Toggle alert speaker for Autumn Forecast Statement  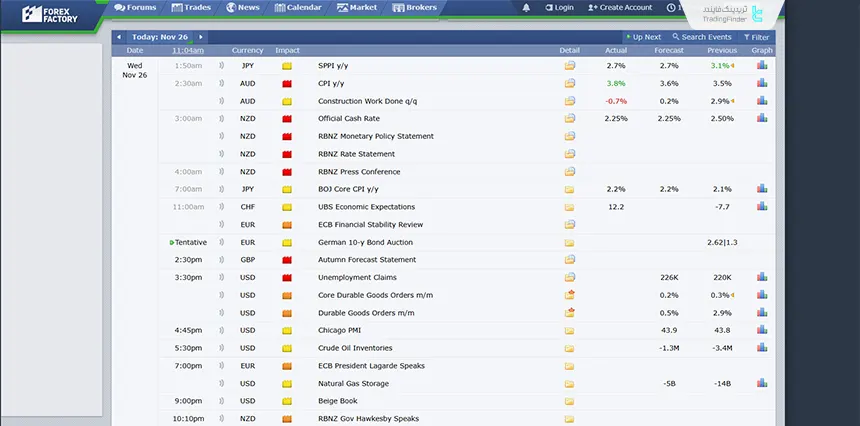[220, 260]
